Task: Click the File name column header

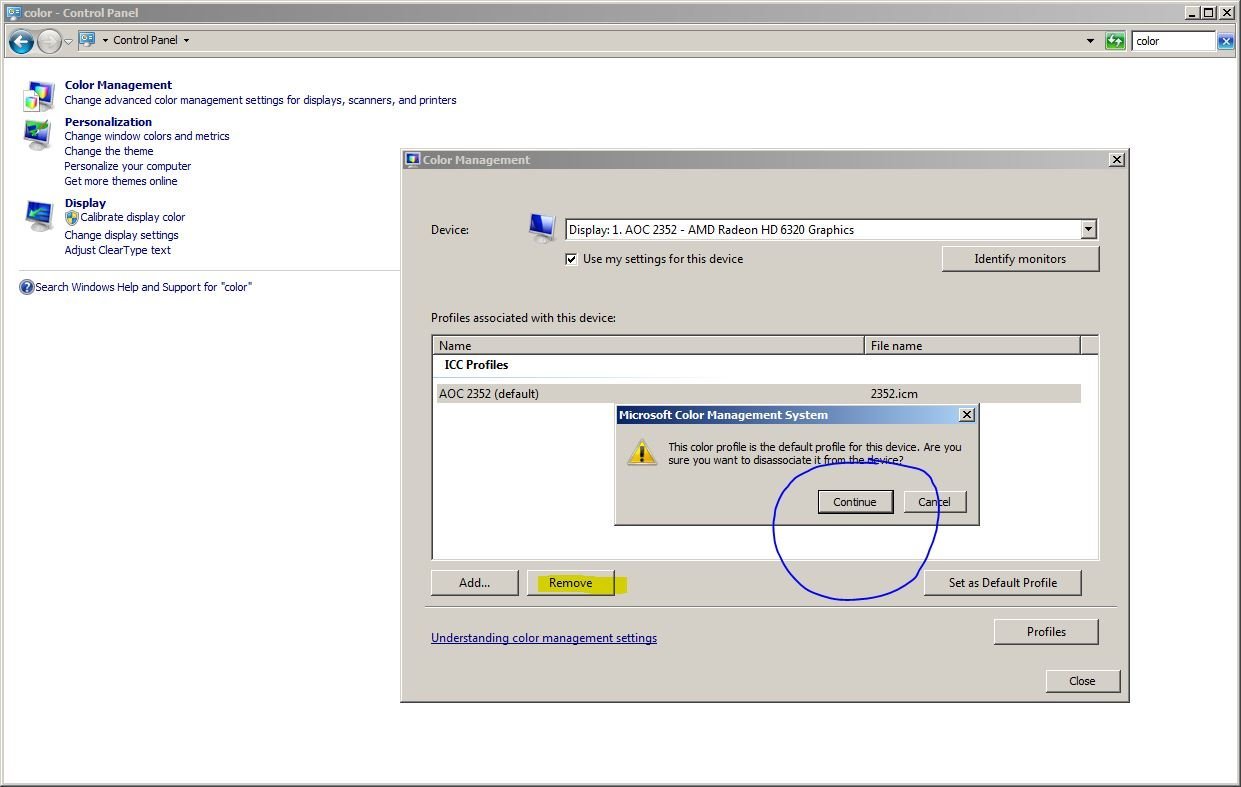Action: pyautogui.click(x=972, y=345)
